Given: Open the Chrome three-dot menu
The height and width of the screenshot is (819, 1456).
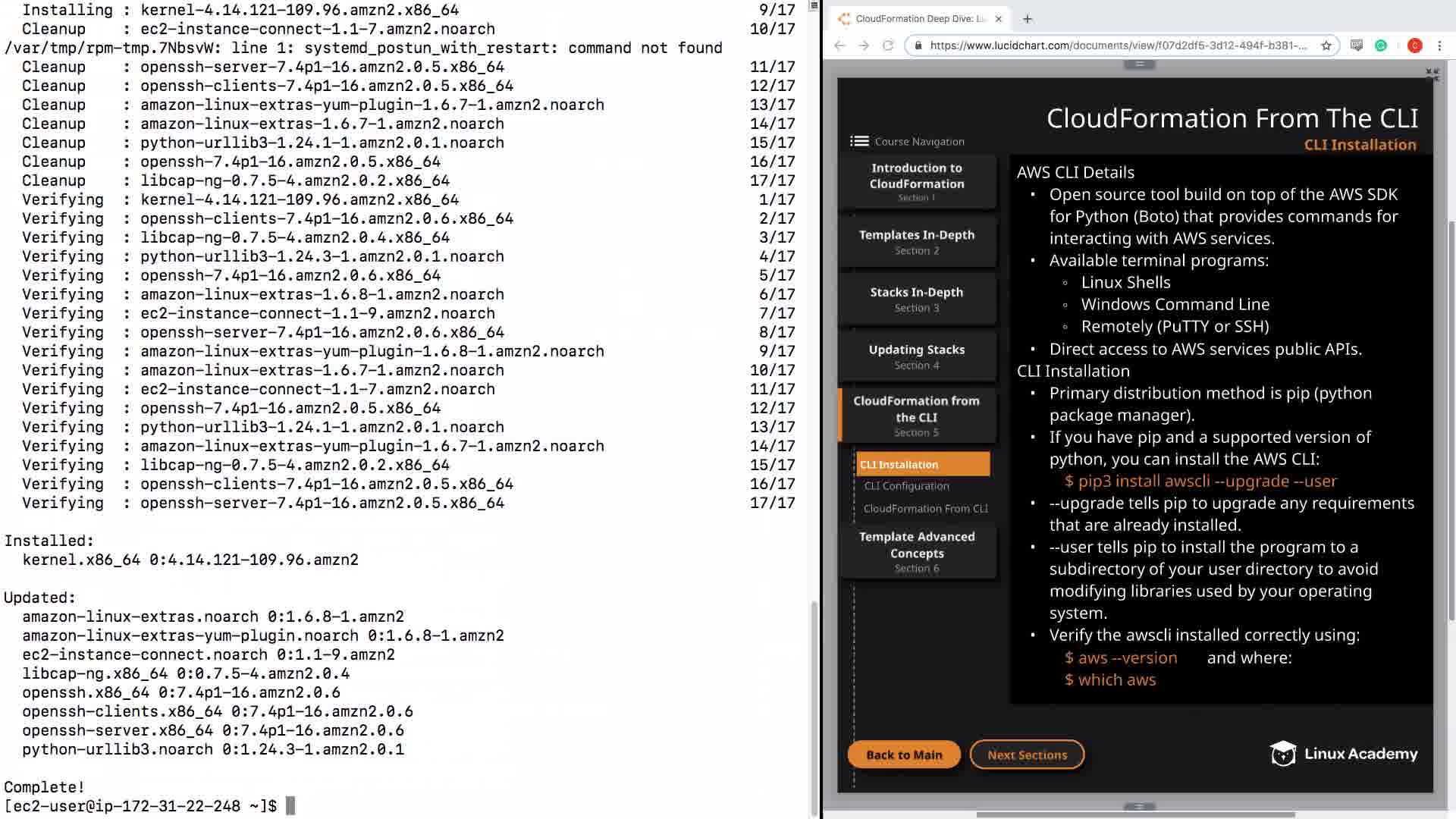Looking at the screenshot, I should (x=1439, y=45).
